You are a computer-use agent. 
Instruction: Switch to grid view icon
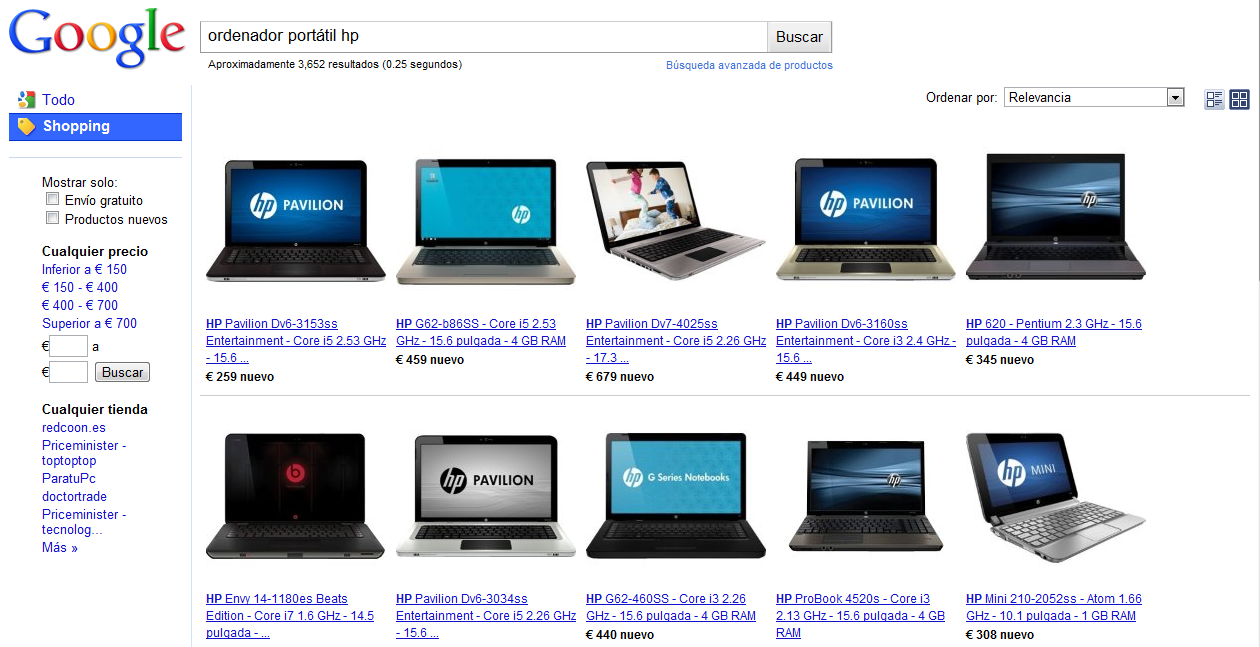pyautogui.click(x=1239, y=99)
